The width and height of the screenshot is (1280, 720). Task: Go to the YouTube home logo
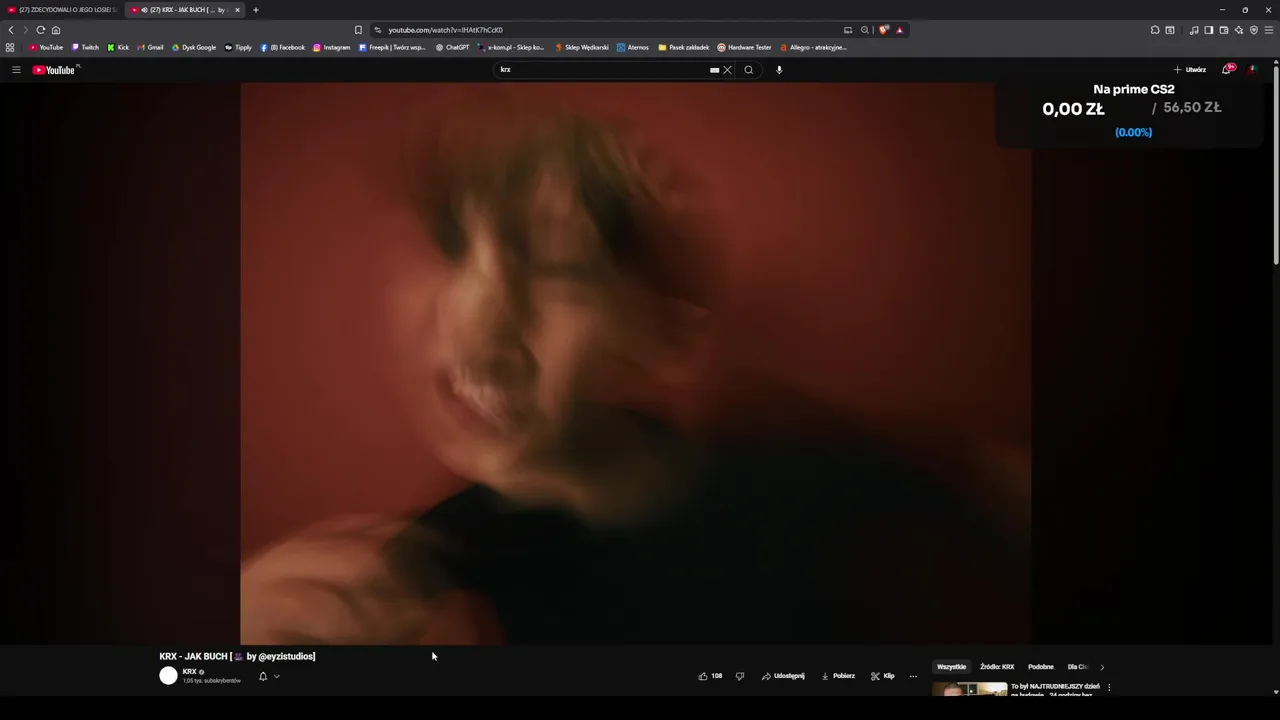54,70
